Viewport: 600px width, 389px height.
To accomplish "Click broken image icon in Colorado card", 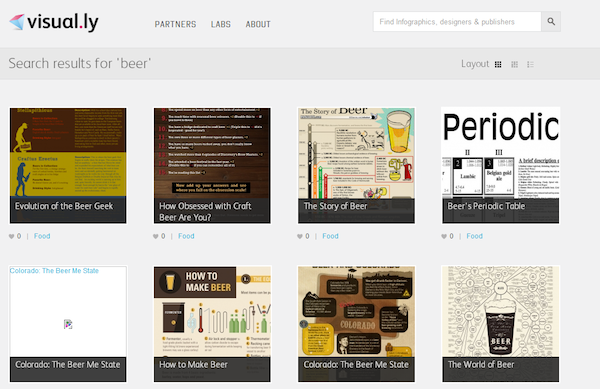I will (x=68, y=324).
